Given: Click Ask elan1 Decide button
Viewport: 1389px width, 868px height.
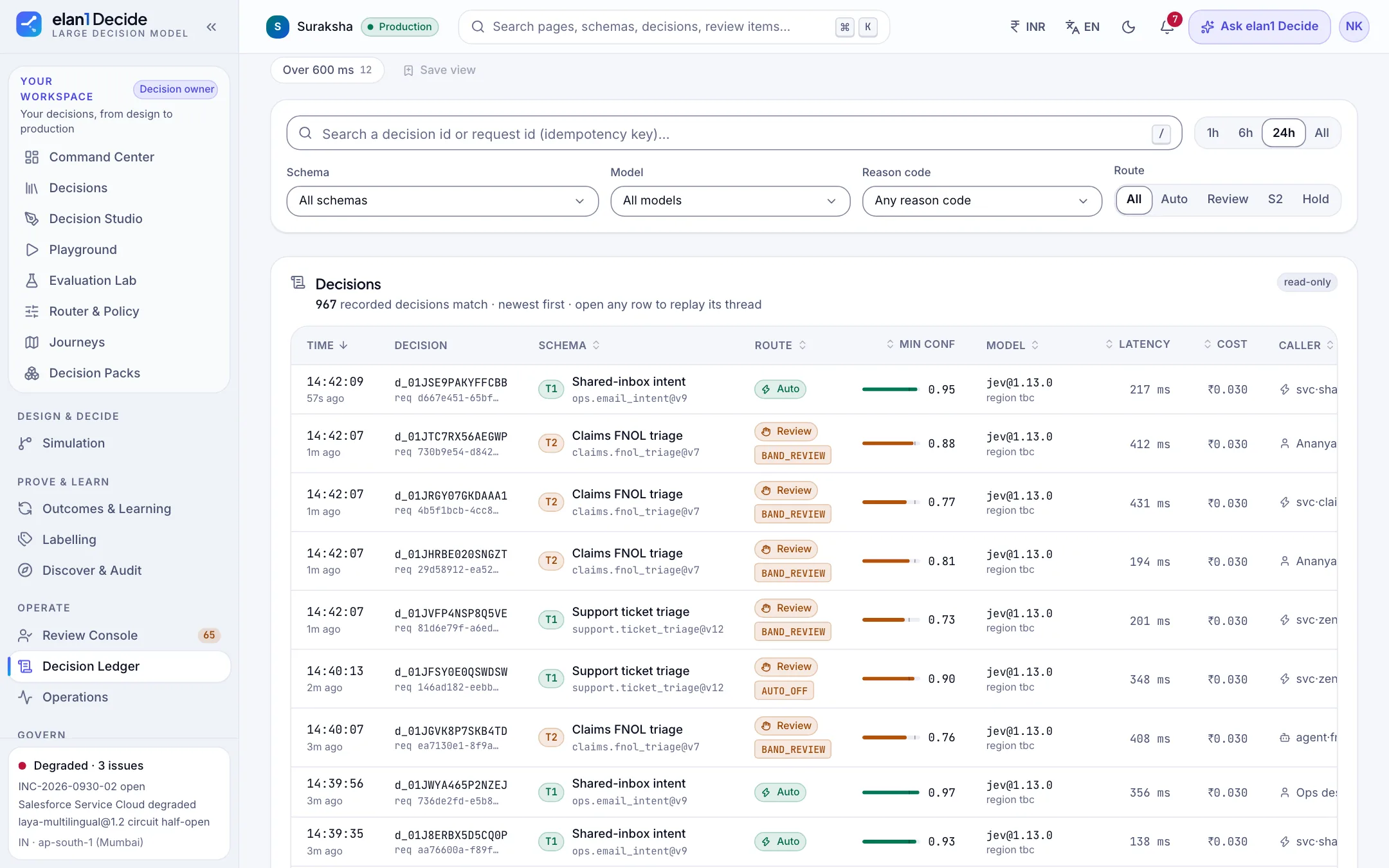Looking at the screenshot, I should pos(1259,27).
